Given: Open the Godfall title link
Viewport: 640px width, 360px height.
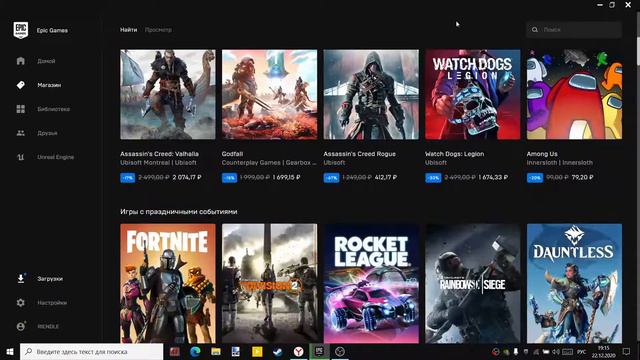Looking at the screenshot, I should (x=232, y=154).
